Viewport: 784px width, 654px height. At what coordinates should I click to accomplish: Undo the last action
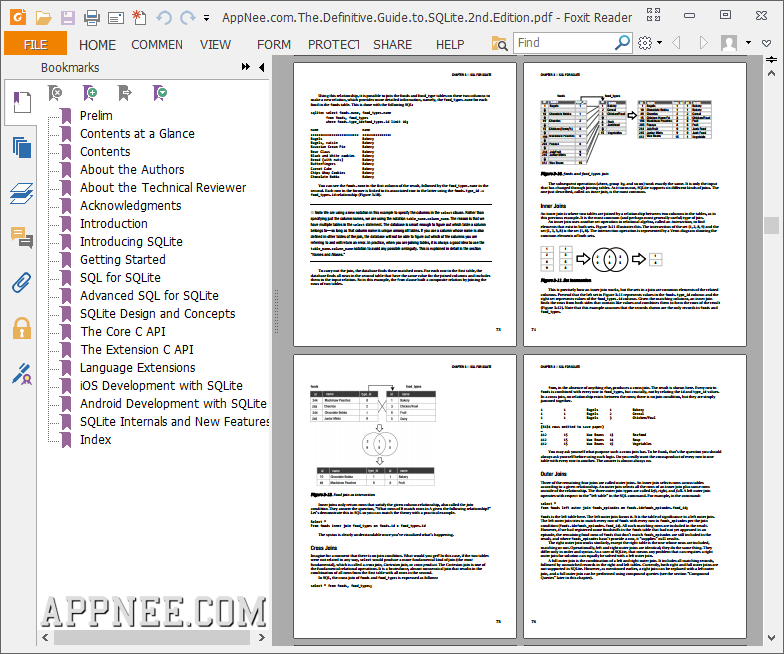[x=164, y=18]
